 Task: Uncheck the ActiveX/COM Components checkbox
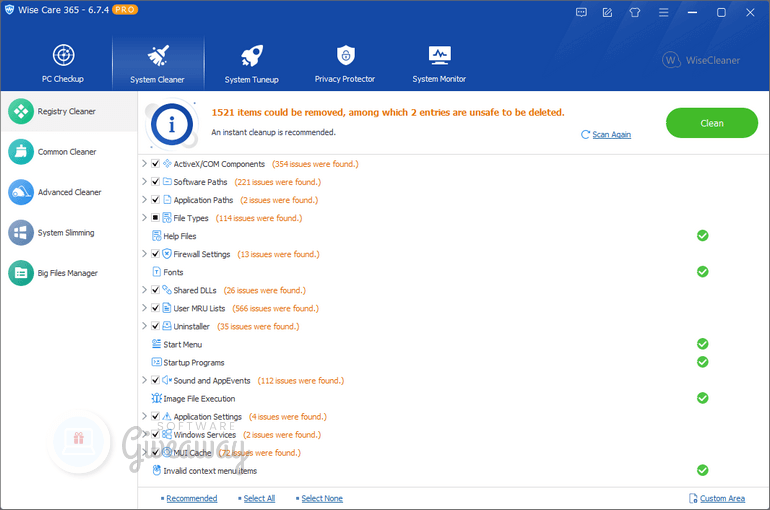click(155, 164)
